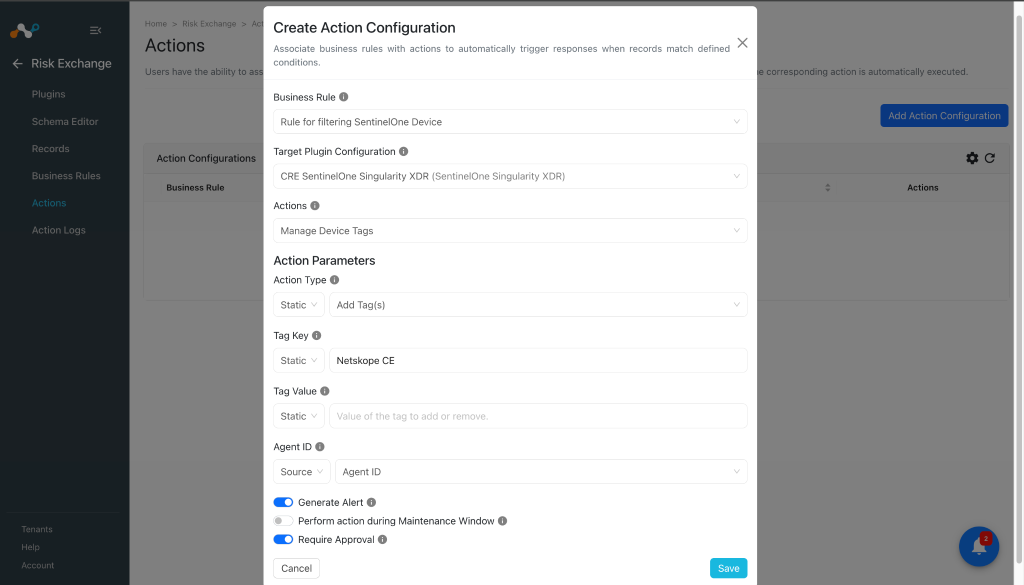Disable the Generate Alert toggle
The height and width of the screenshot is (585, 1024).
point(283,503)
